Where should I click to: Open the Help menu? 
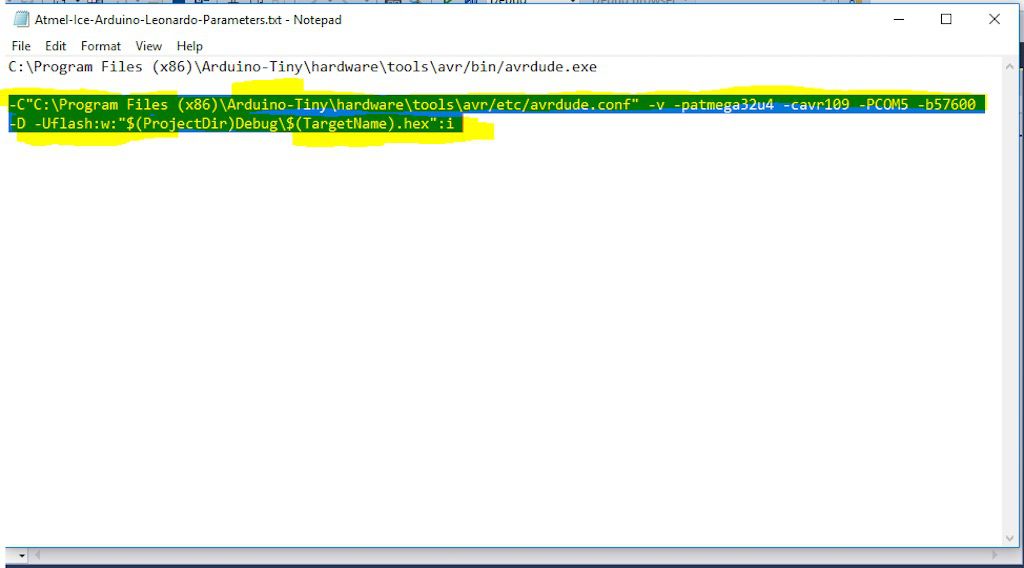tap(189, 46)
